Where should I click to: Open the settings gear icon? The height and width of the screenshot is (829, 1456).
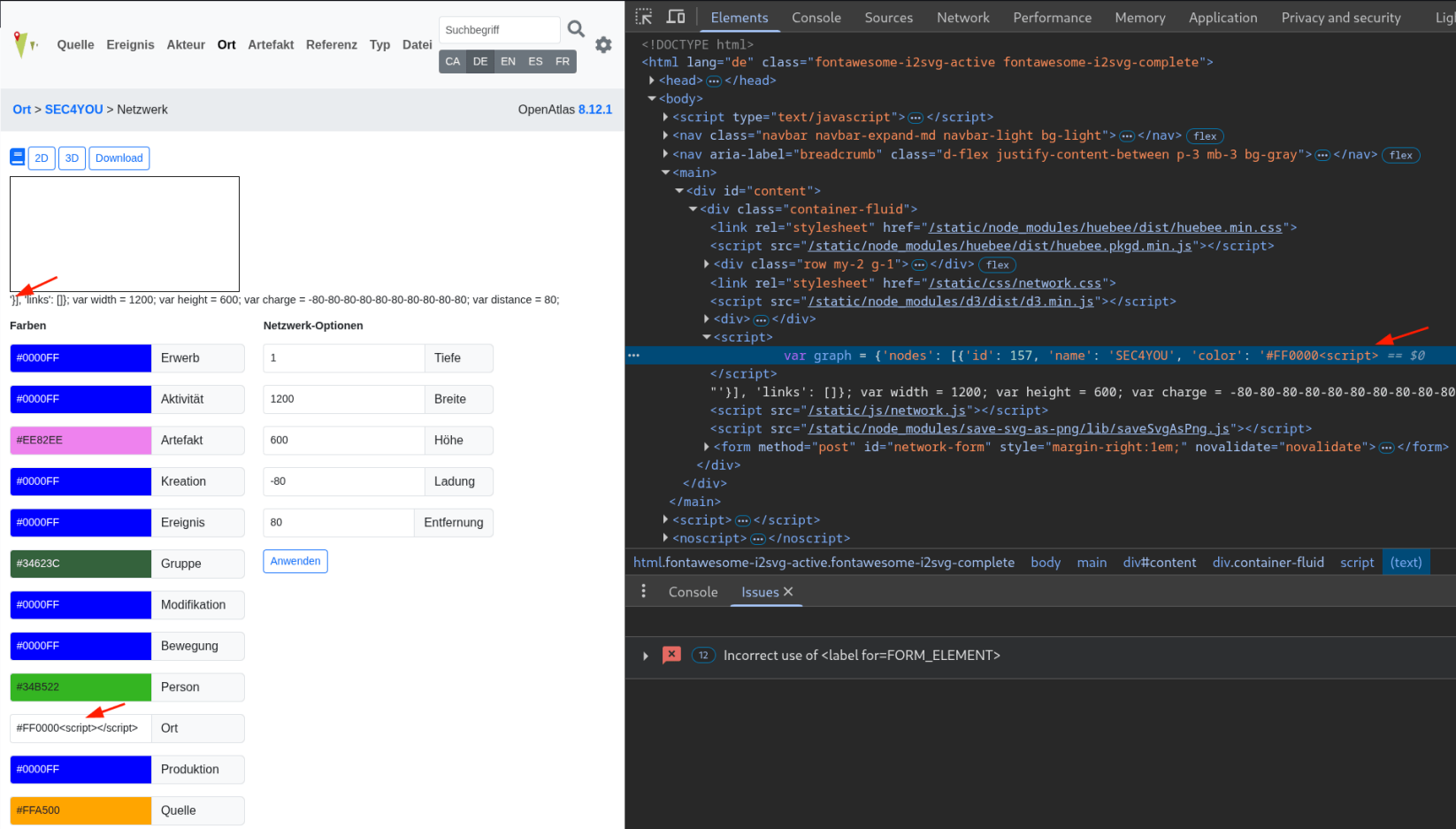(x=603, y=45)
